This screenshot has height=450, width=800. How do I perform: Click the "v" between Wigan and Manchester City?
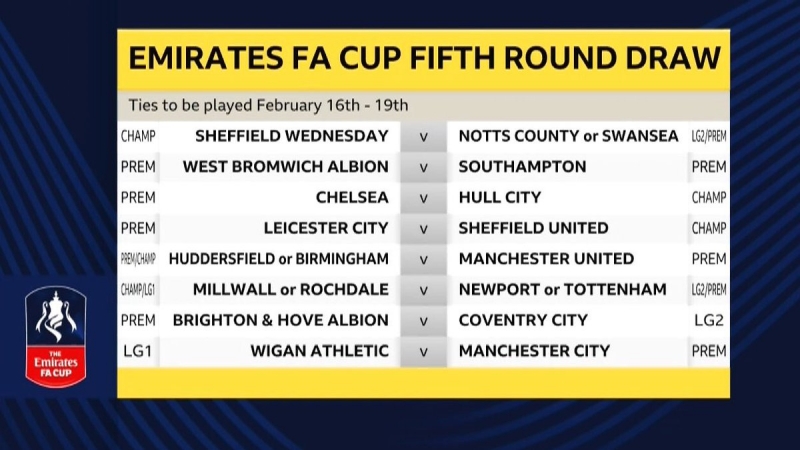423,351
